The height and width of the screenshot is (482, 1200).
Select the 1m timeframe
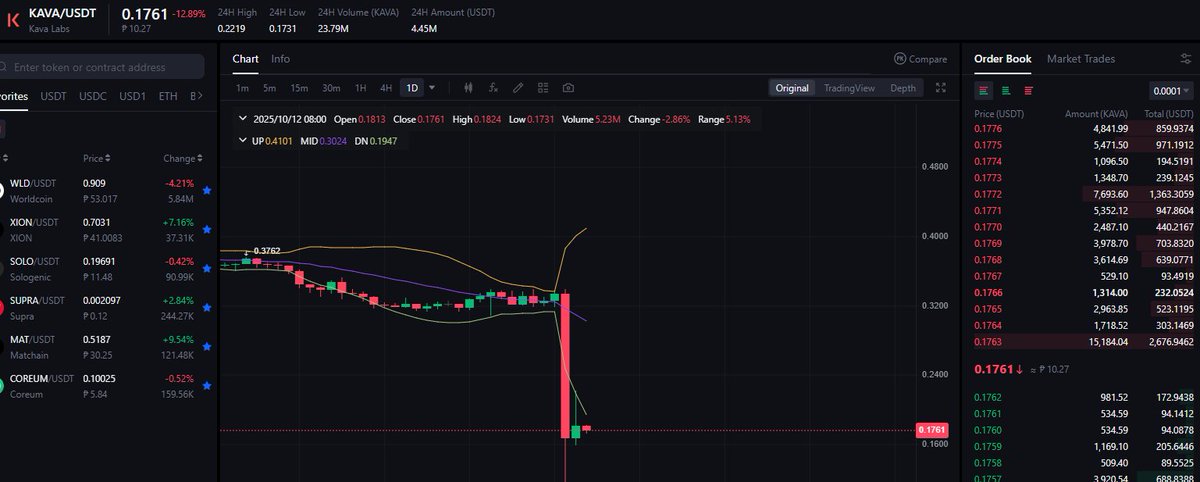243,88
